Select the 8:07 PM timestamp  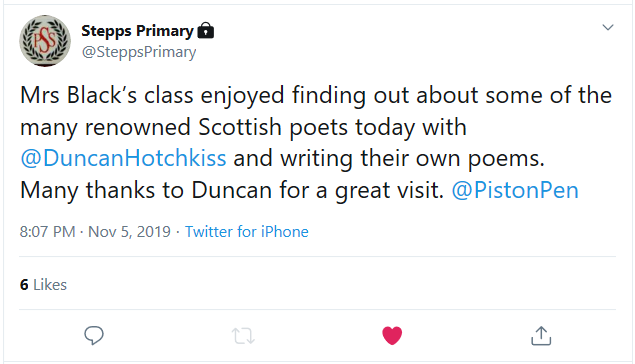(47, 232)
